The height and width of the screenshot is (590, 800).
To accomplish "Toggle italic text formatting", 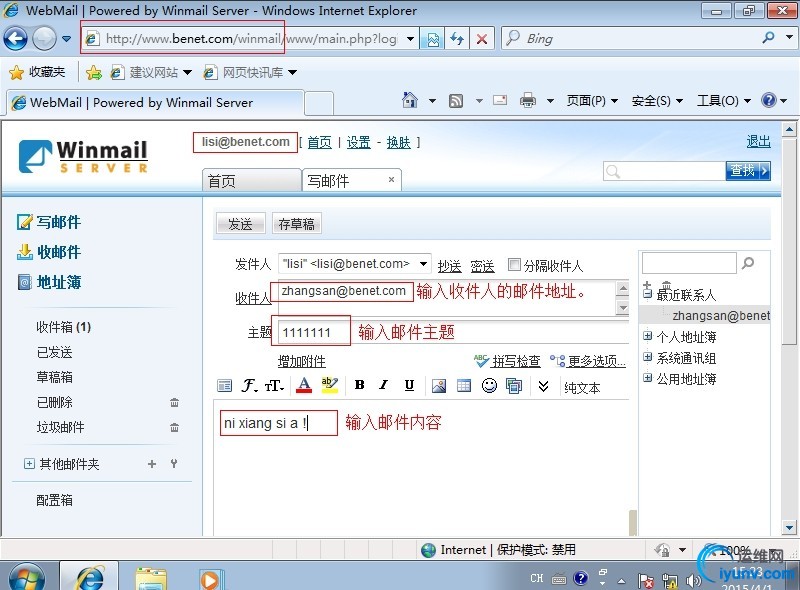I will click(384, 385).
